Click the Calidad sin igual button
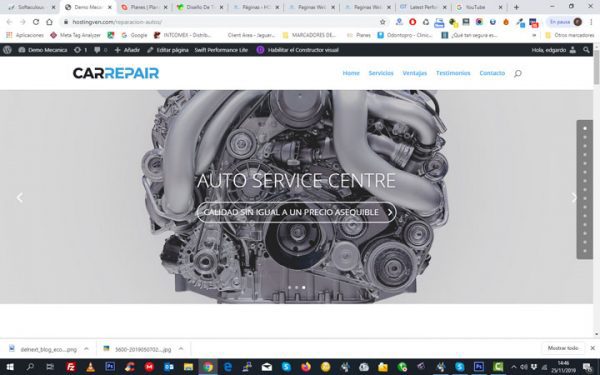The width and height of the screenshot is (600, 375). click(297, 212)
